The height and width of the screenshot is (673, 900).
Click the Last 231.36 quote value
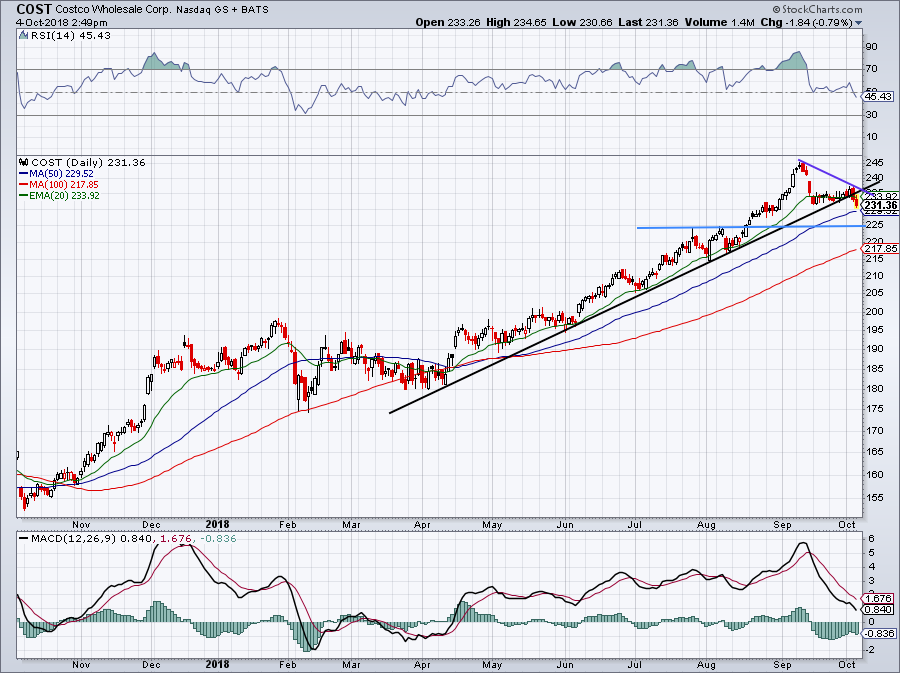[649, 22]
